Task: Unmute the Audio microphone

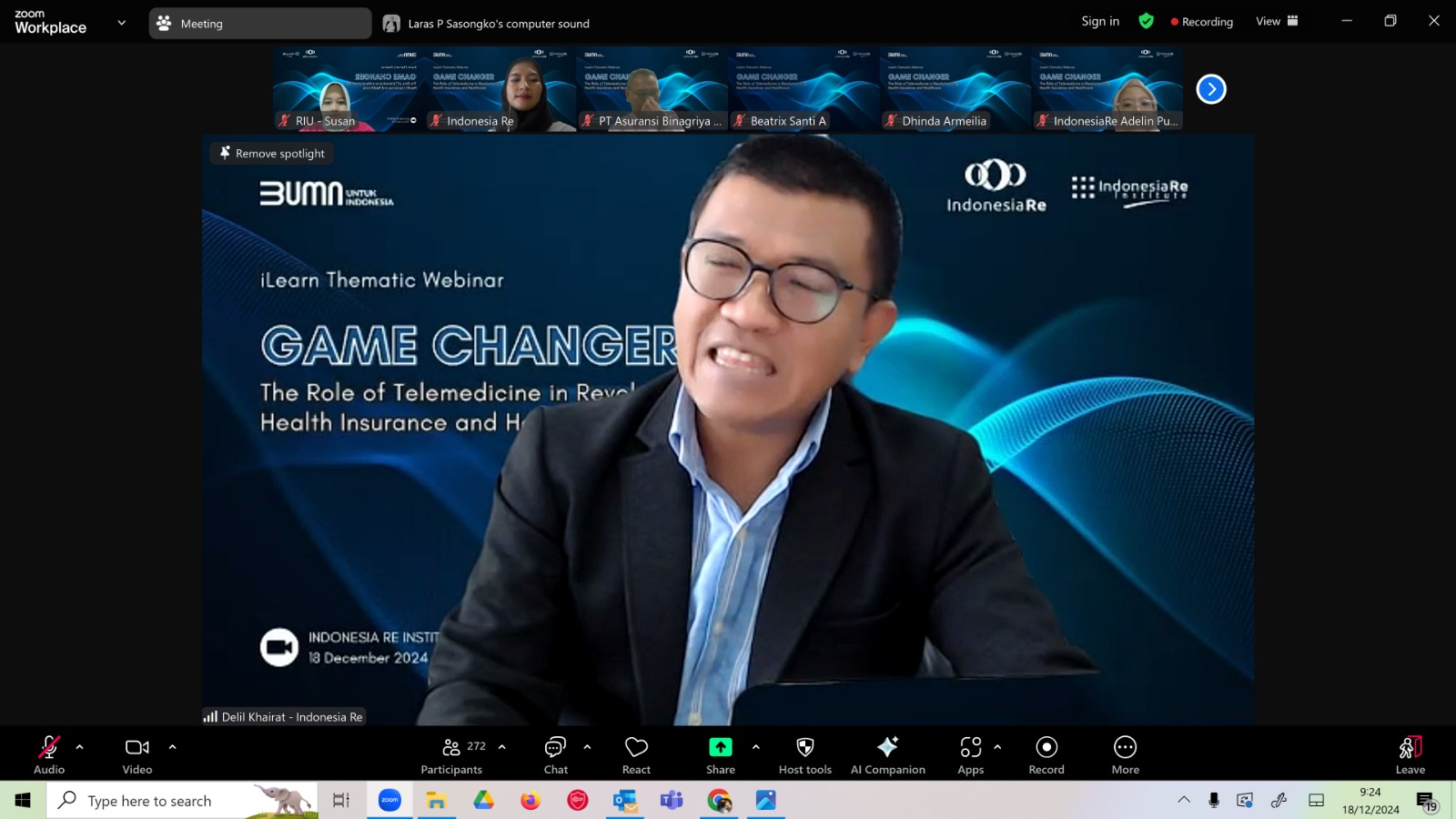Action: pos(49,755)
